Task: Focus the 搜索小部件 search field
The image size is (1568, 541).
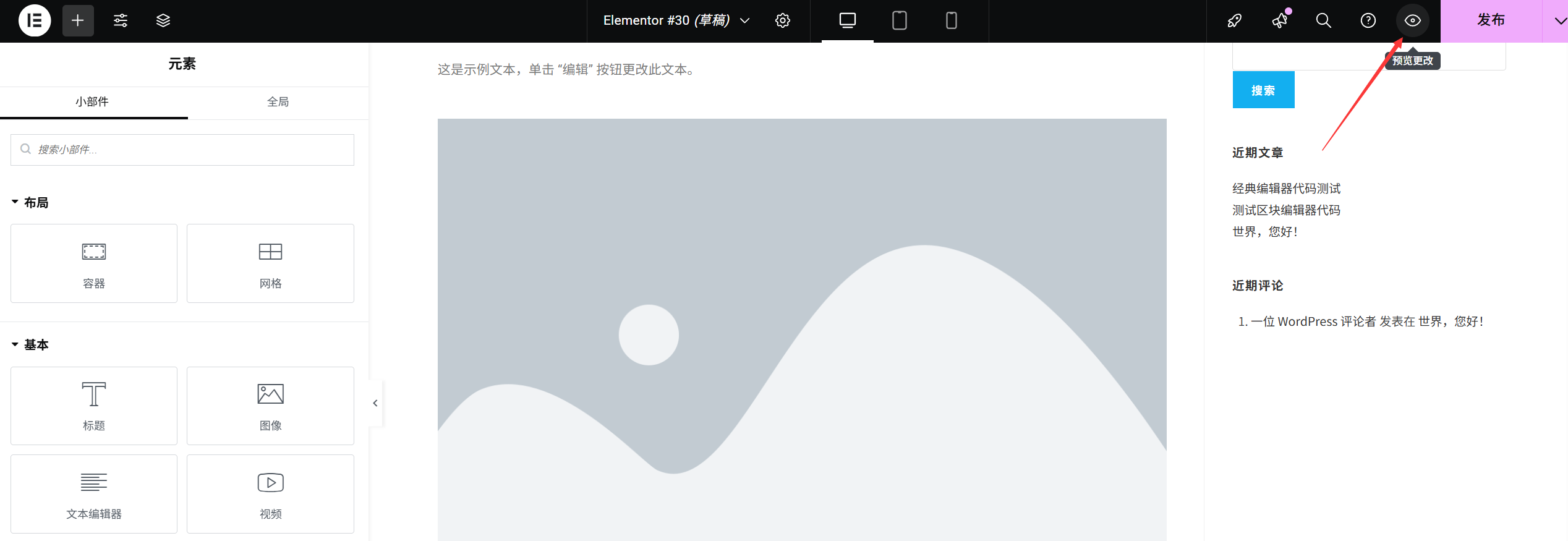Action: 182,150
